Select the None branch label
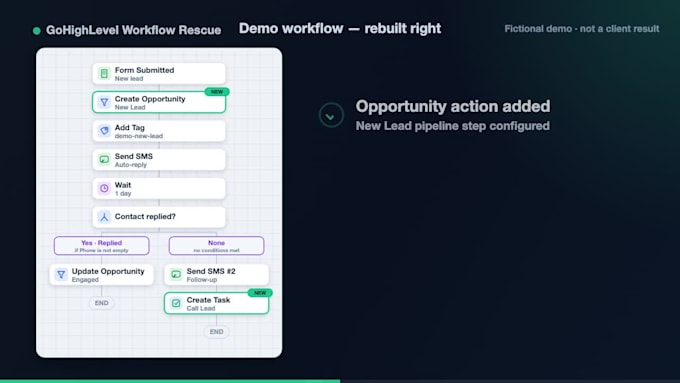The image size is (680, 383). (x=216, y=246)
